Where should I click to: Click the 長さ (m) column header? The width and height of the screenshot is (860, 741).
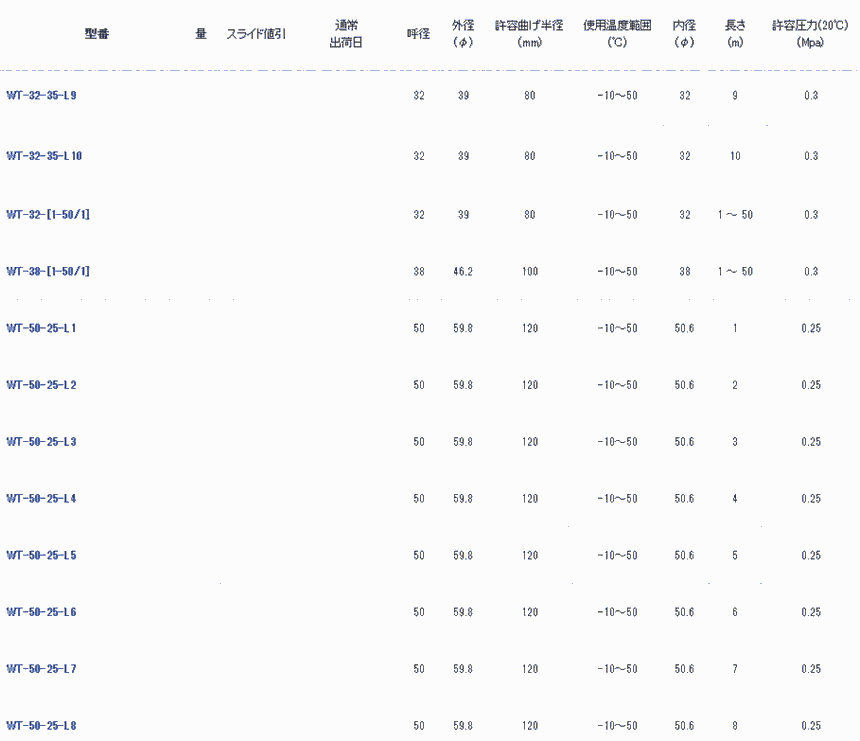[x=735, y=34]
